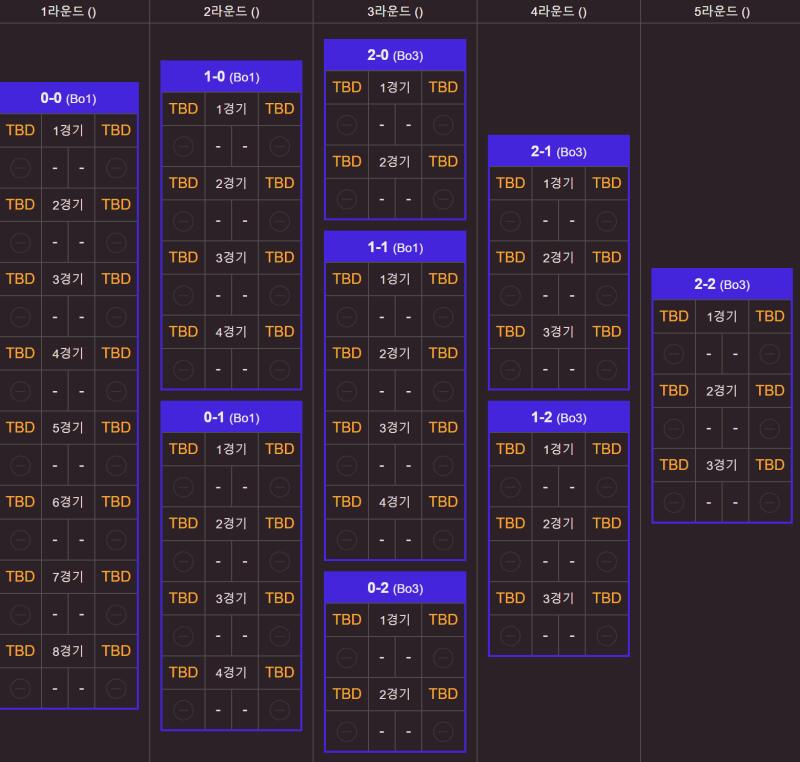Image resolution: width=800 pixels, height=762 pixels.
Task: Open 1경기 in the 2-0 group
Action: [395, 87]
